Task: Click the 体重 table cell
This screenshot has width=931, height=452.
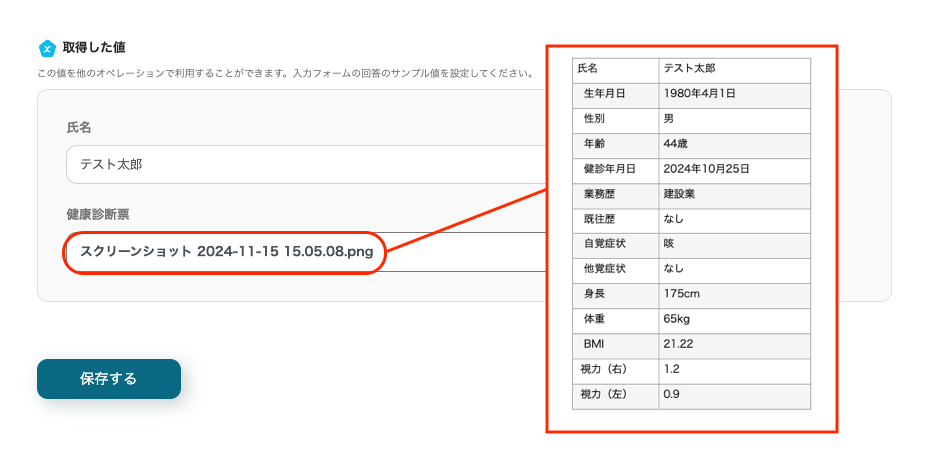Action: 616,321
